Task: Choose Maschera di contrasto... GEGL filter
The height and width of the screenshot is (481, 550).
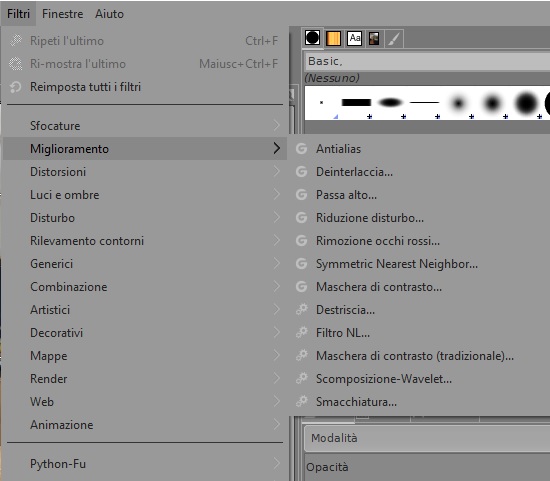Action: (420, 287)
